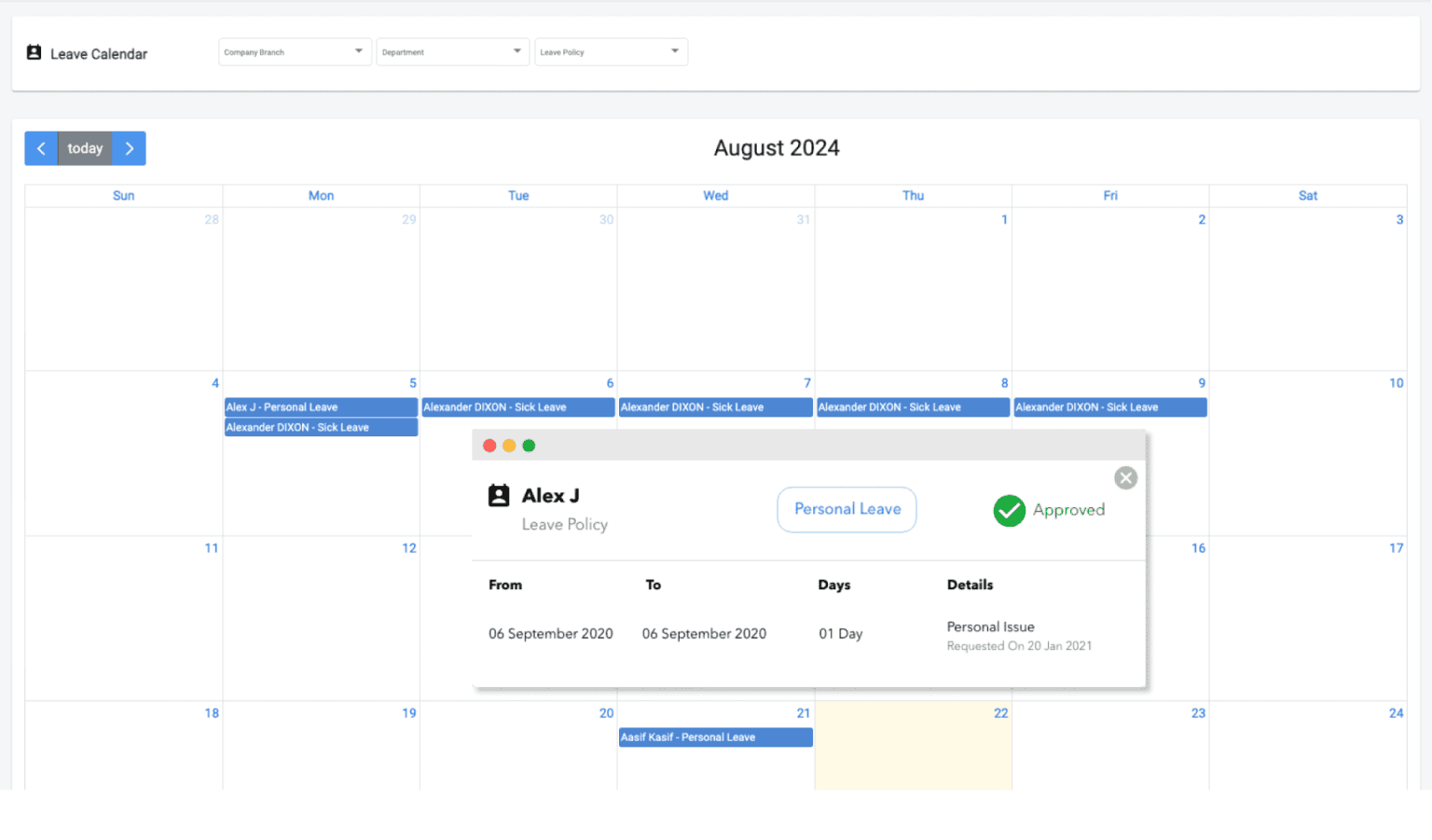1432x840 pixels.
Task: Open the Leave Policy dropdown
Action: coord(611,51)
